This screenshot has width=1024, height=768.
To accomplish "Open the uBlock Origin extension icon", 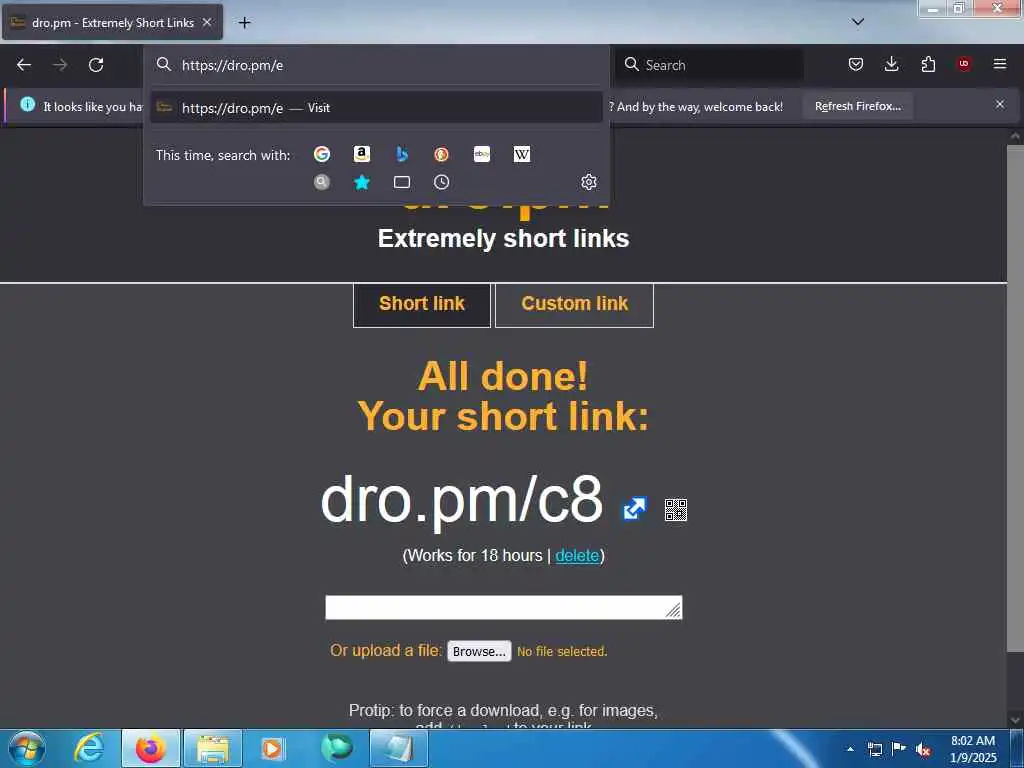I will [x=964, y=64].
